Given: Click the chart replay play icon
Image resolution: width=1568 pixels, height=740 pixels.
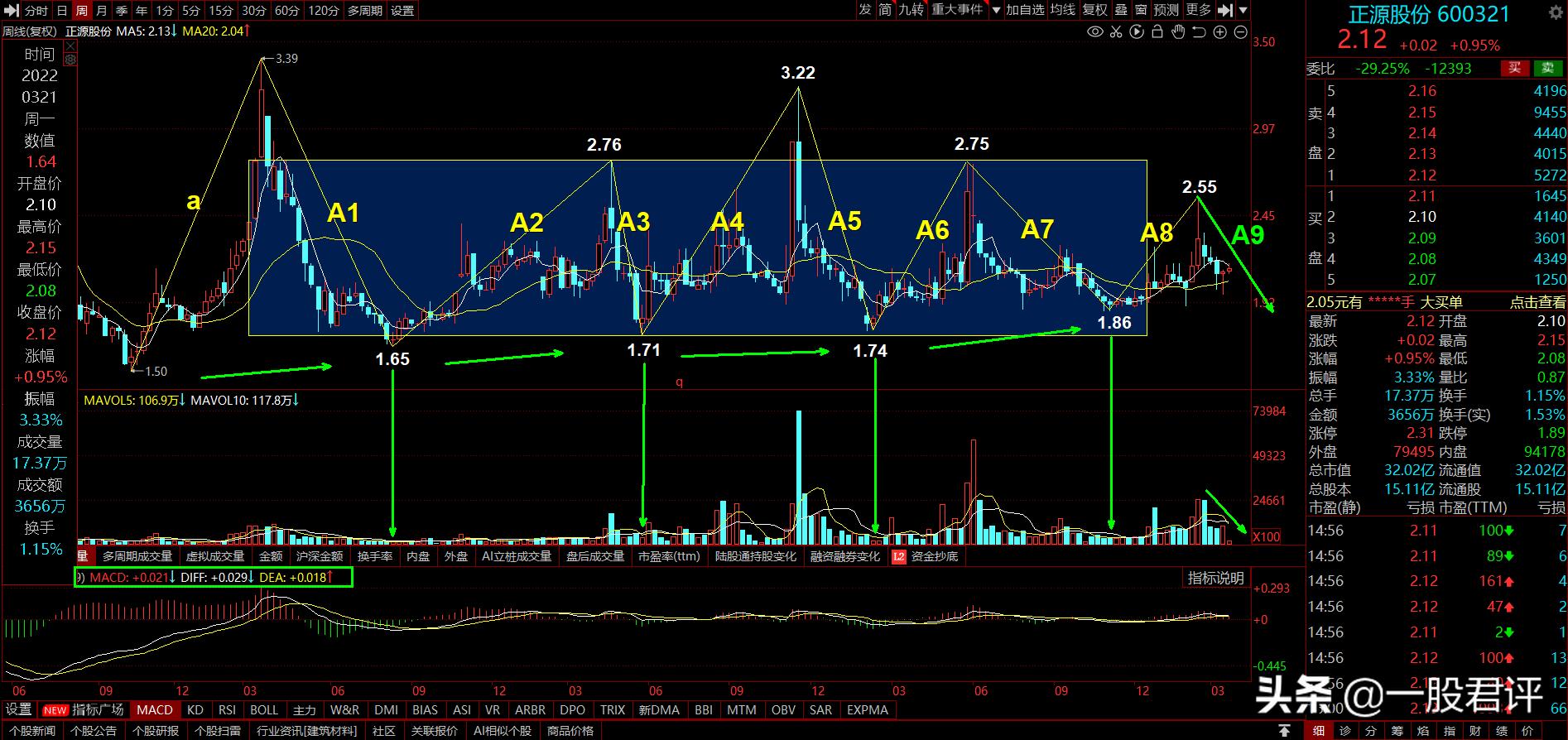Looking at the screenshot, I should click(1137, 32).
